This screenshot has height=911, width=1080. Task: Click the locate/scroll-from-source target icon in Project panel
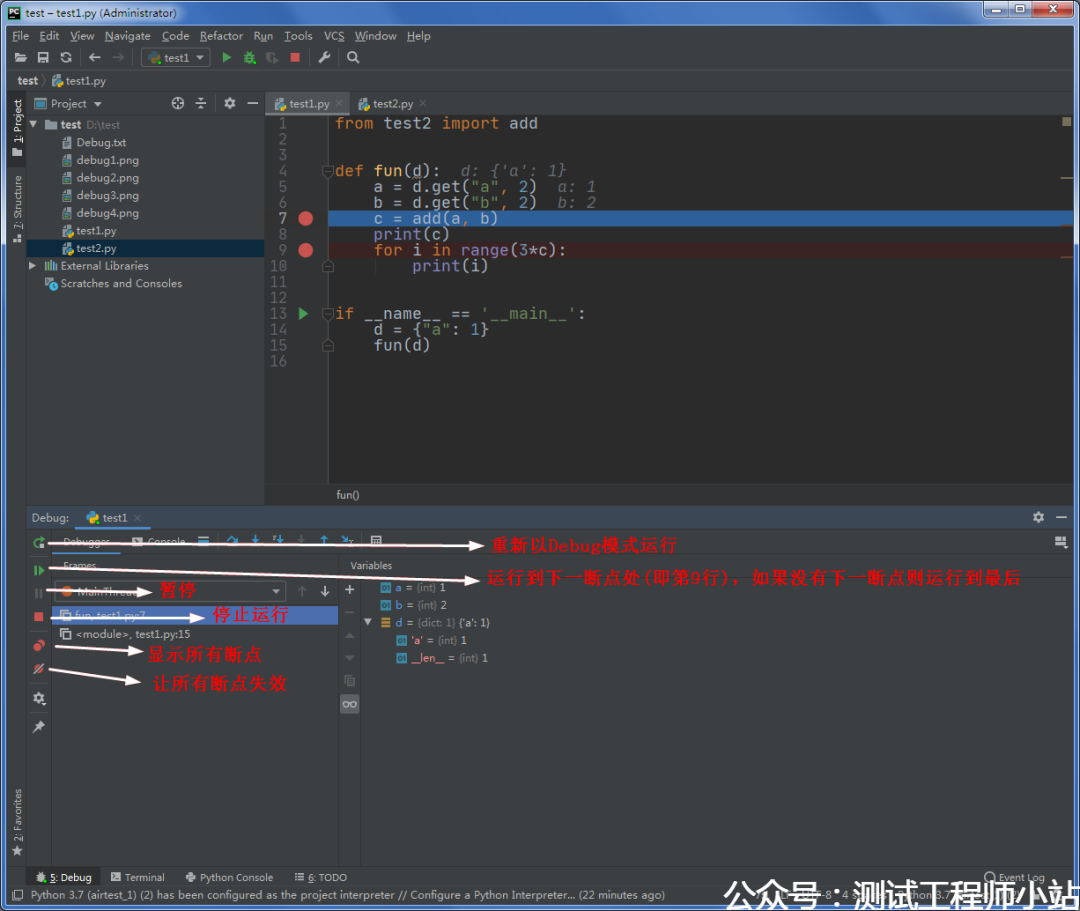[178, 103]
